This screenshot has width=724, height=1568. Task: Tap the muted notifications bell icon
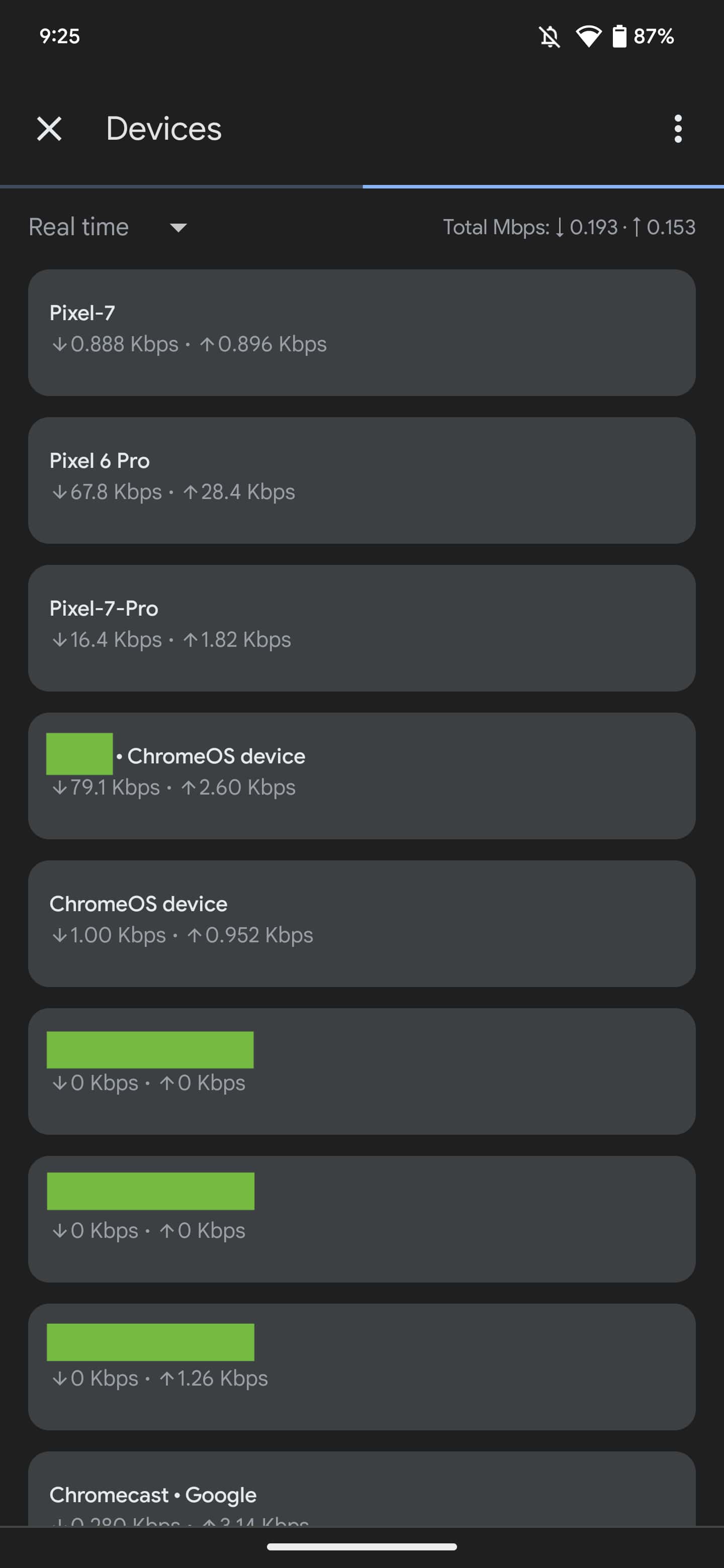[549, 37]
